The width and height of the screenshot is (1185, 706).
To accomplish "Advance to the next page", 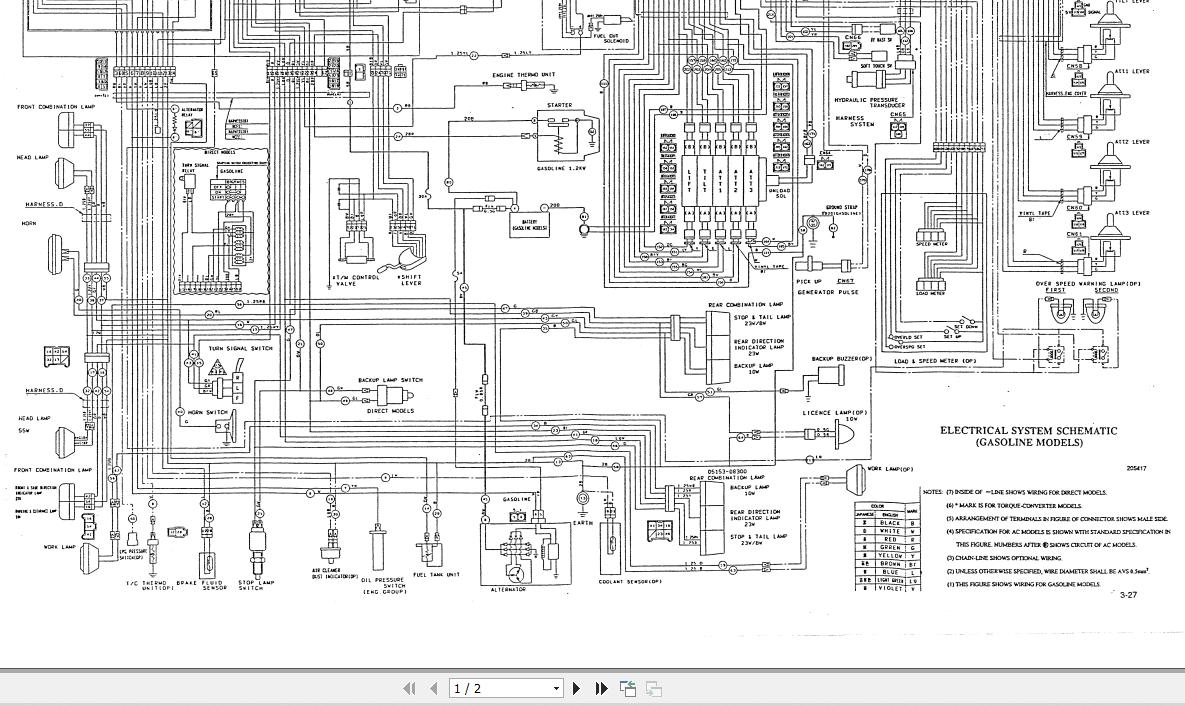I will (576, 688).
